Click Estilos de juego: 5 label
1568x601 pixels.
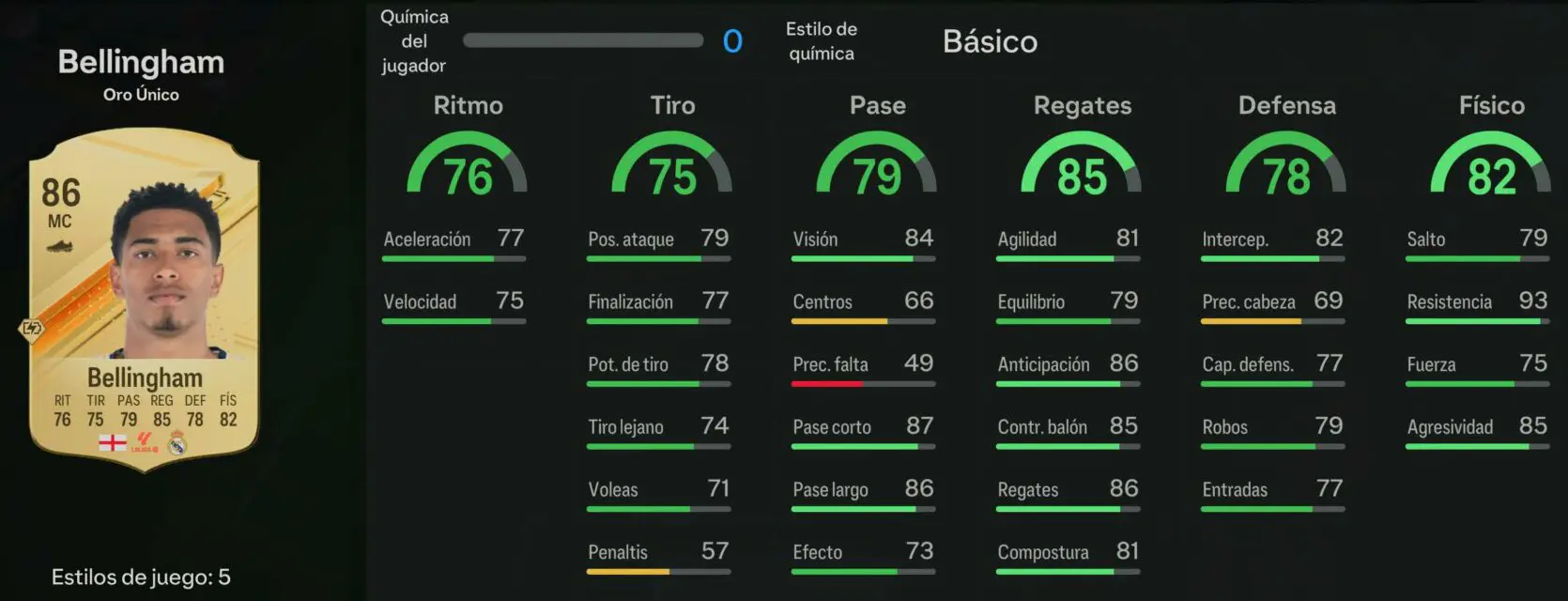tap(141, 577)
